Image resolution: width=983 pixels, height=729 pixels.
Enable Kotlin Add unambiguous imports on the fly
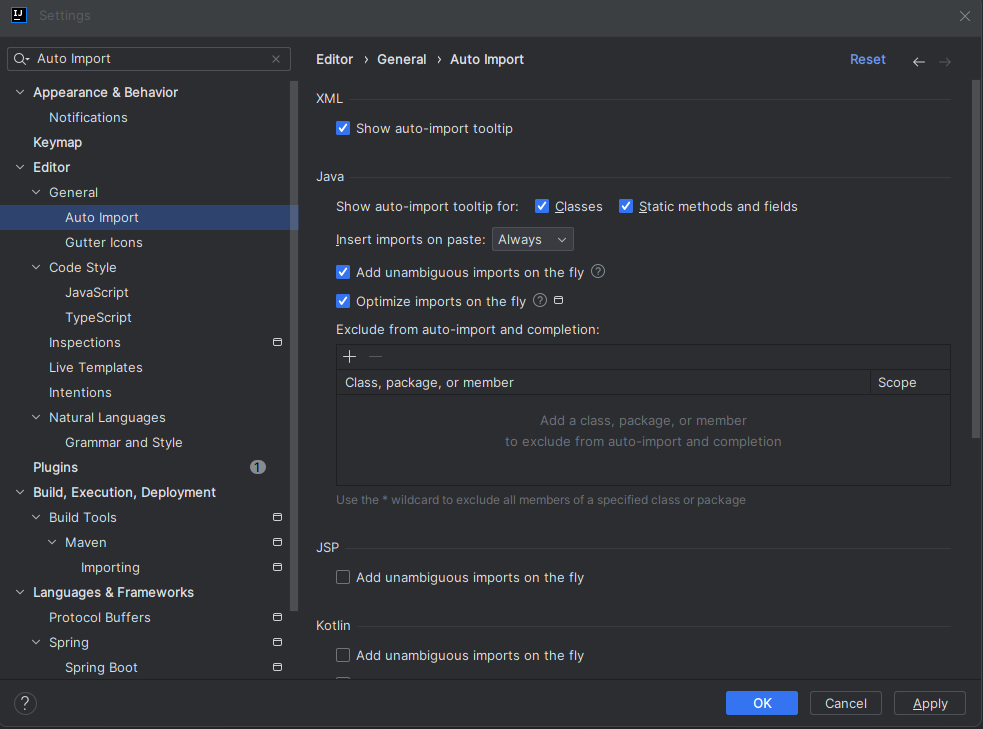click(x=343, y=655)
